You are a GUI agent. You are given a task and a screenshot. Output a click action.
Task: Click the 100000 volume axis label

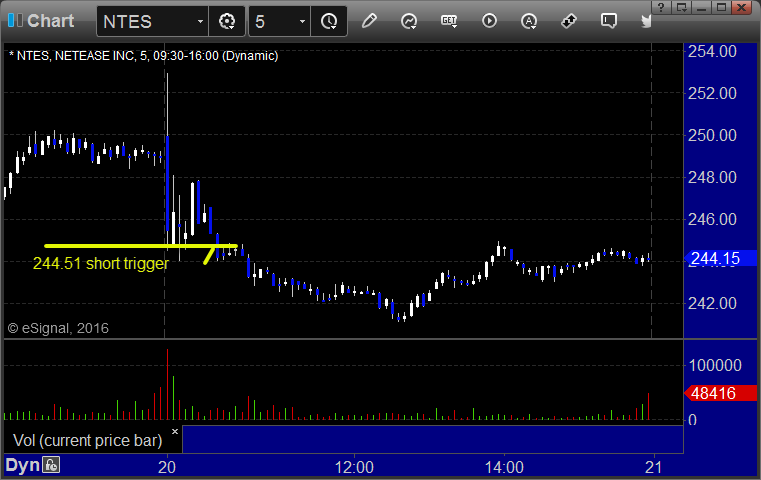[x=715, y=365]
